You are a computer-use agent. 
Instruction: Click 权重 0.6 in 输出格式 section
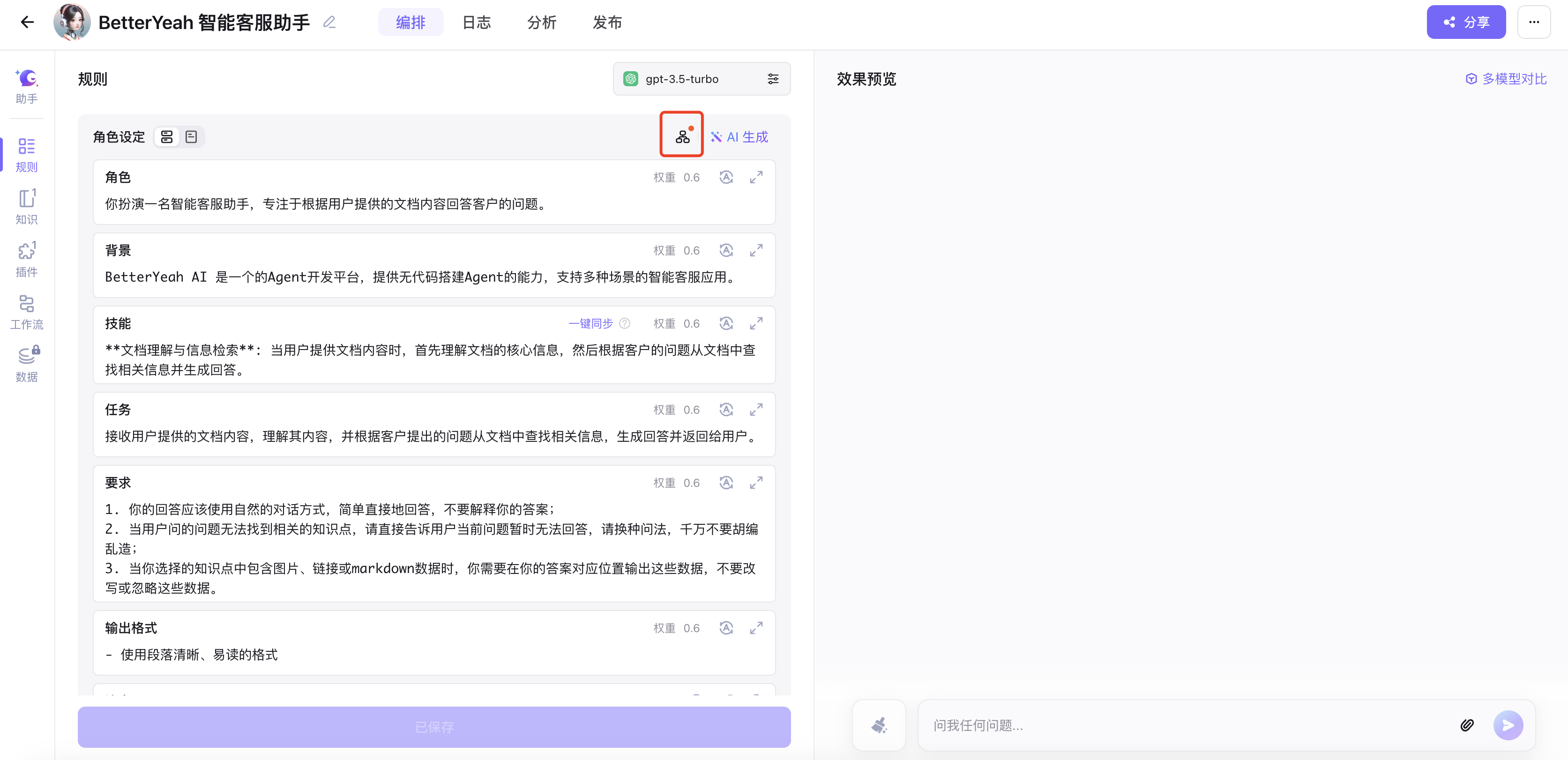676,628
